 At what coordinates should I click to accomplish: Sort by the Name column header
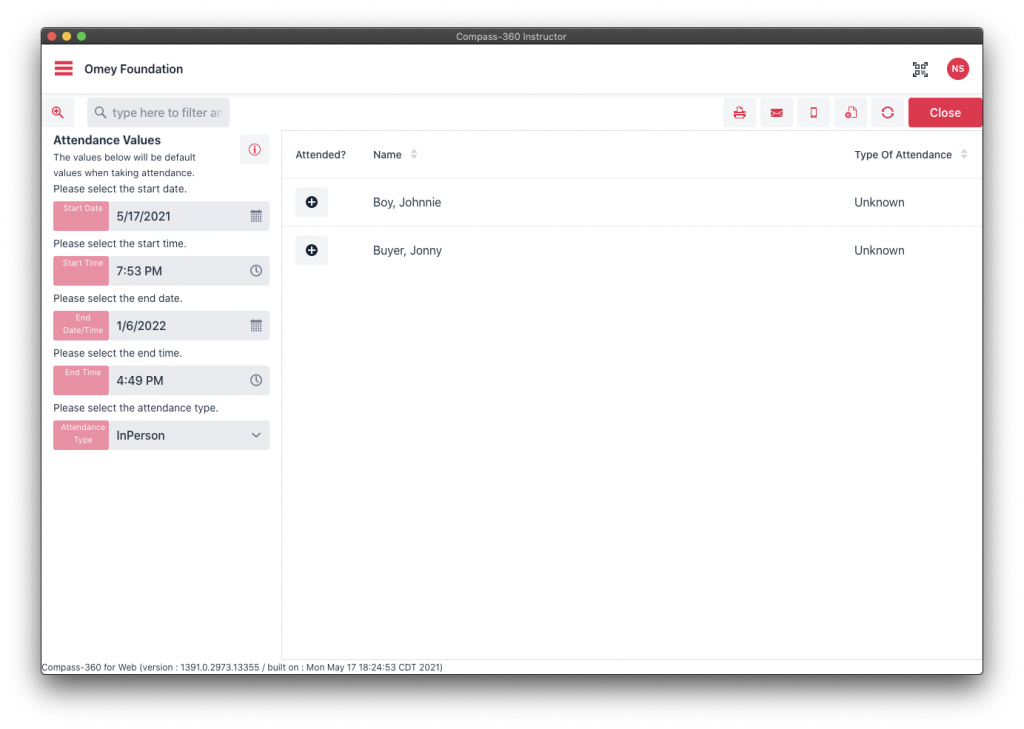pyautogui.click(x=388, y=155)
